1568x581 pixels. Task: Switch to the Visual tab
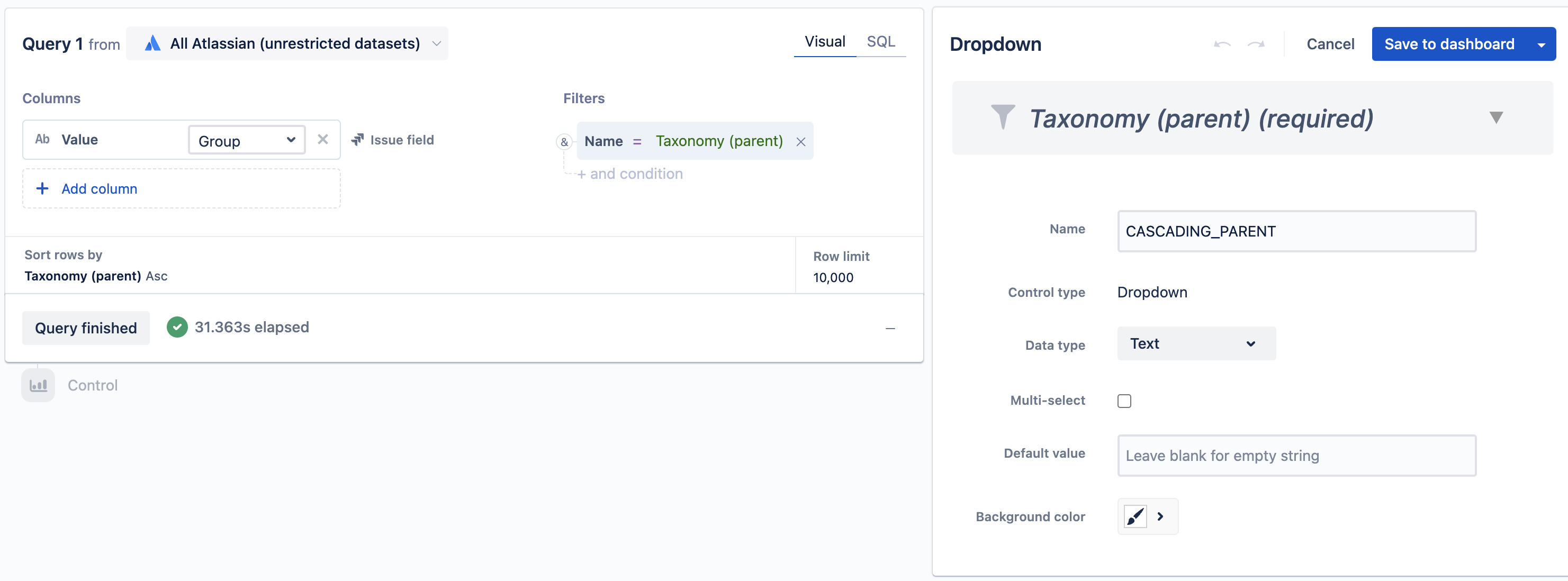click(824, 42)
